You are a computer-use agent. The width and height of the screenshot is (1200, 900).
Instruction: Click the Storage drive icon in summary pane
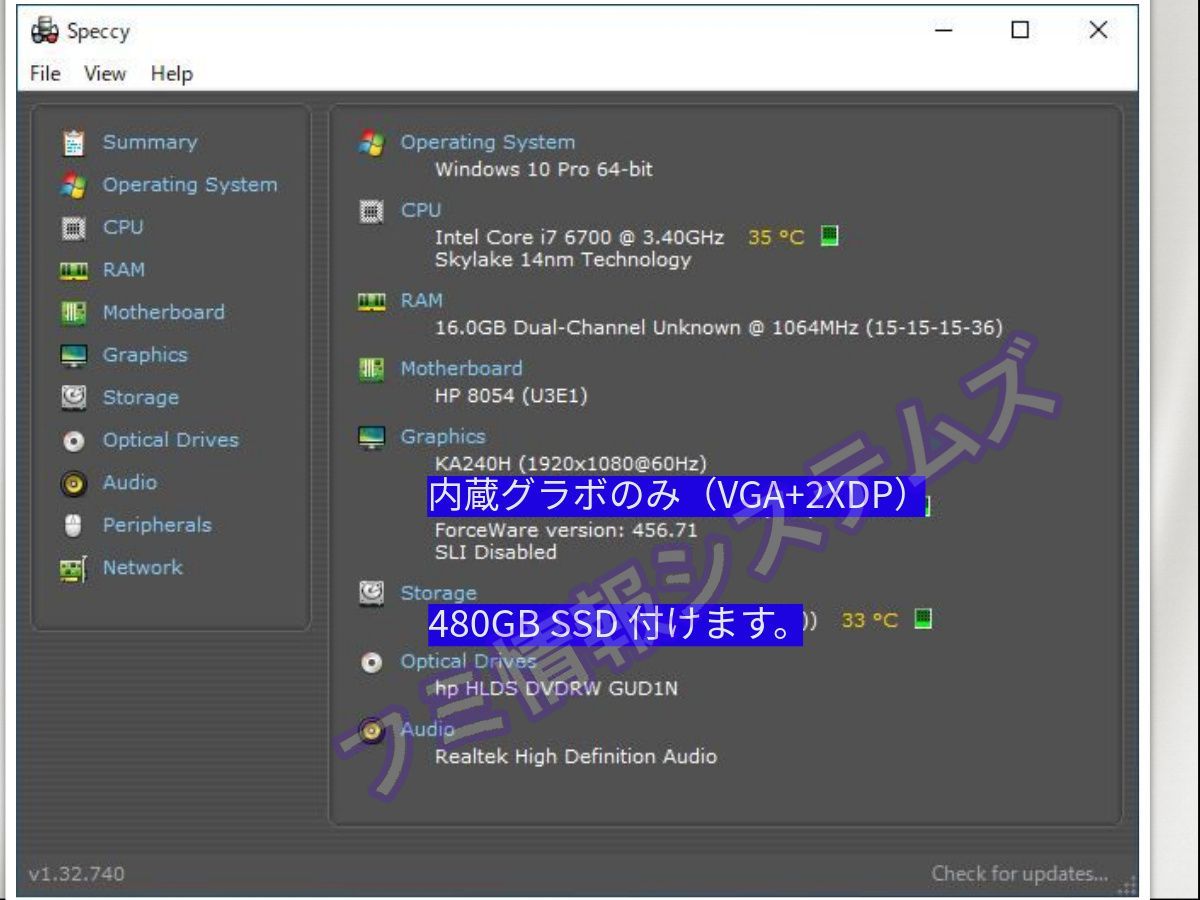[371, 593]
